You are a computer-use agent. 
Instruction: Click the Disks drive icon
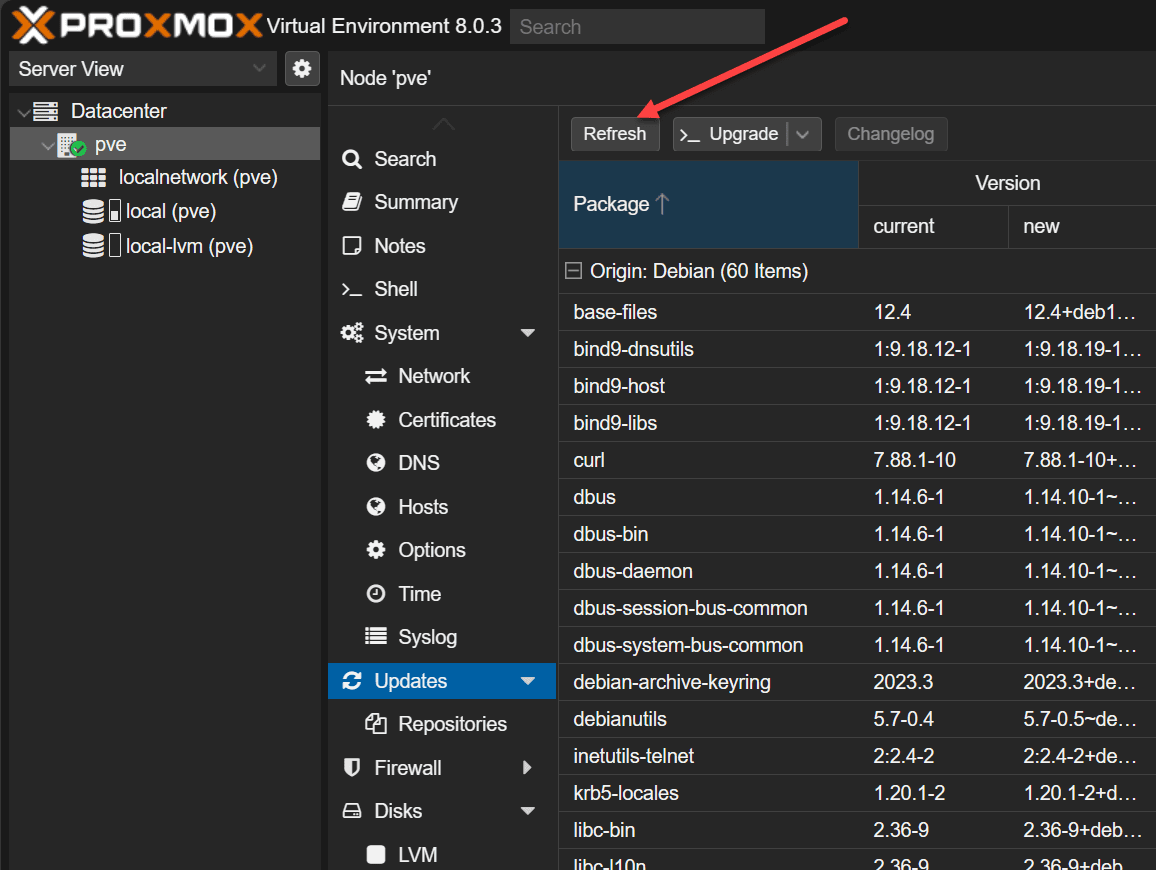point(352,811)
